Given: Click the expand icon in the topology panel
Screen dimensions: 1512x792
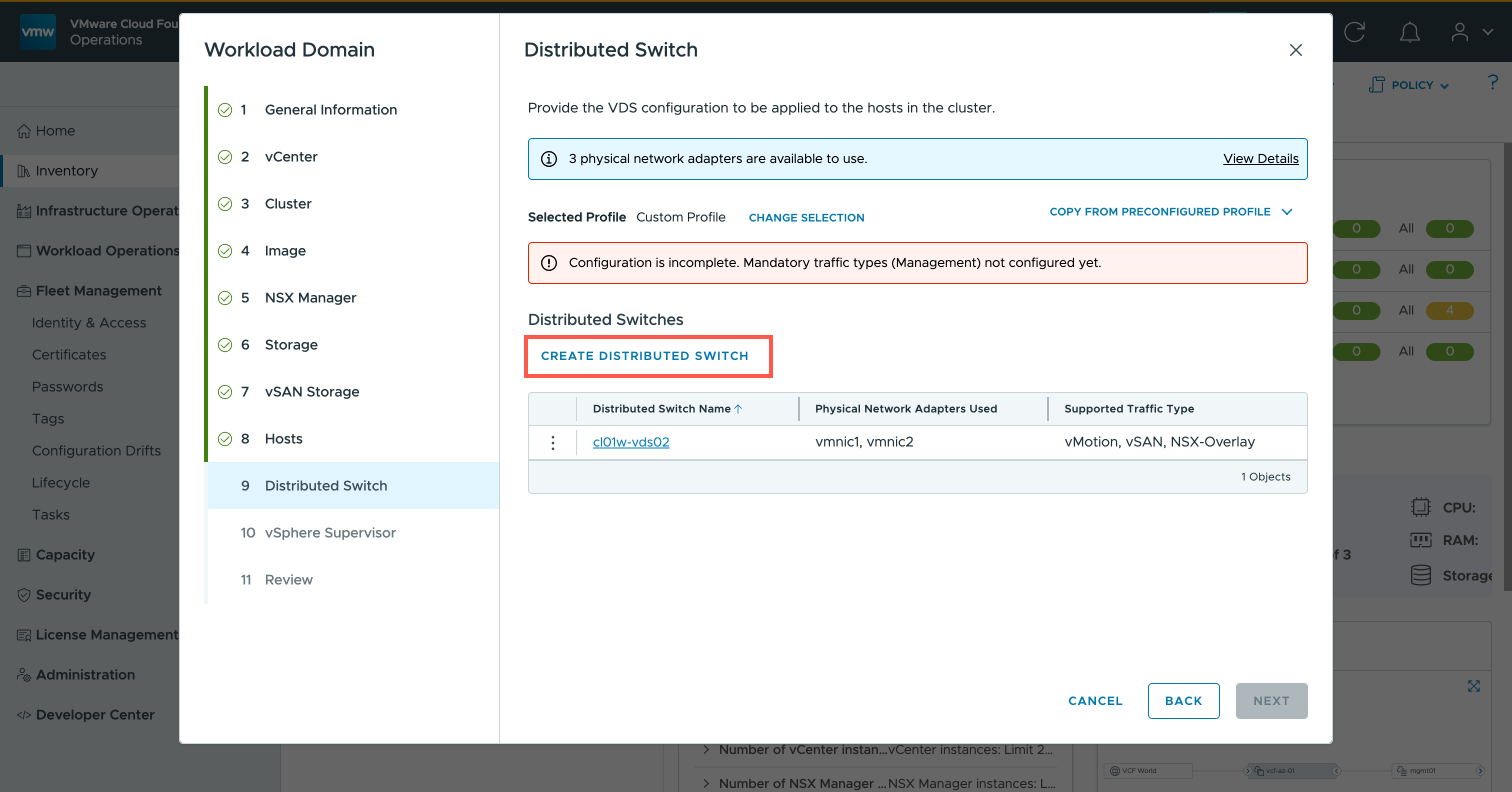Looking at the screenshot, I should 1474,685.
